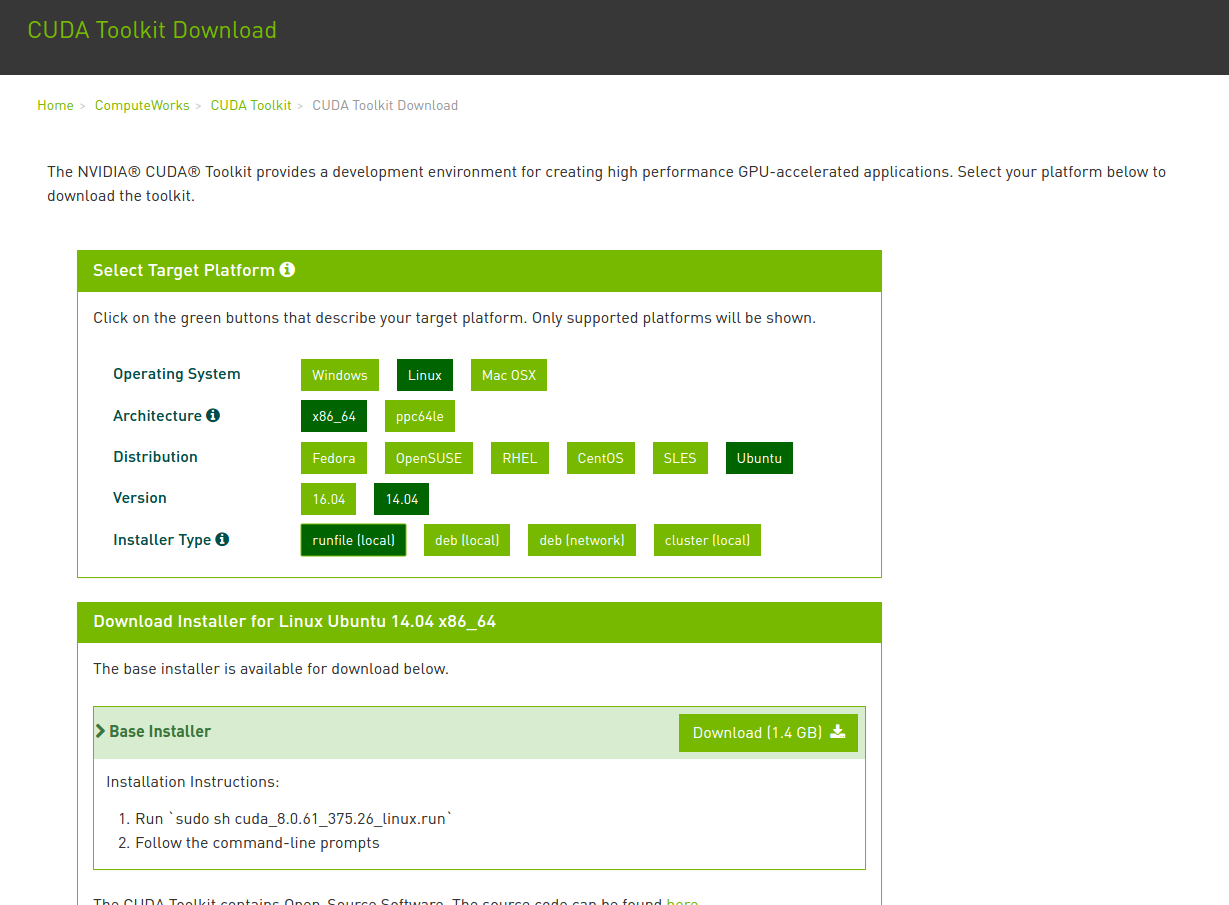Image resolution: width=1229 pixels, height=905 pixels.
Task: Pick SLES distribution
Action: [680, 458]
